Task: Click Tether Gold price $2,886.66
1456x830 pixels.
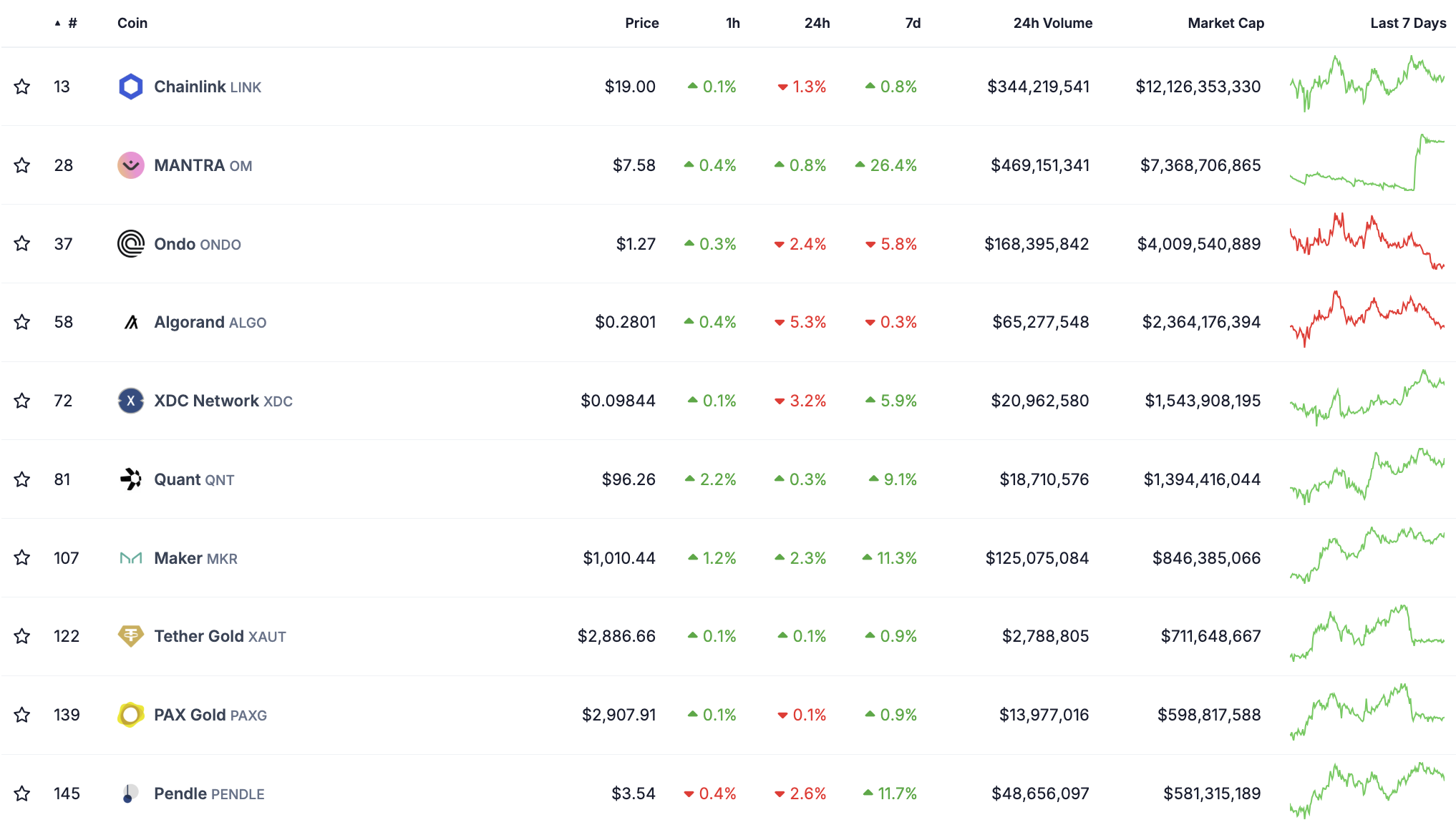Action: 616,636
